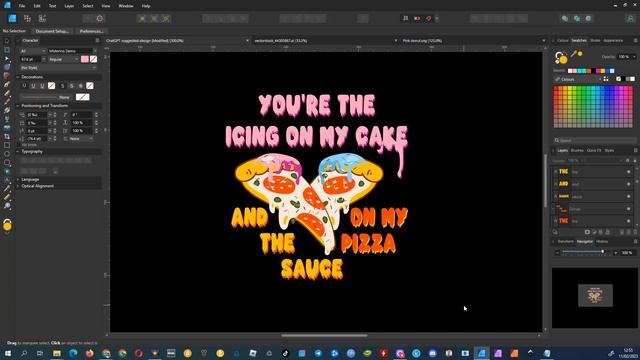Open the File menu
This screenshot has height=360, width=640.
click(22, 6)
